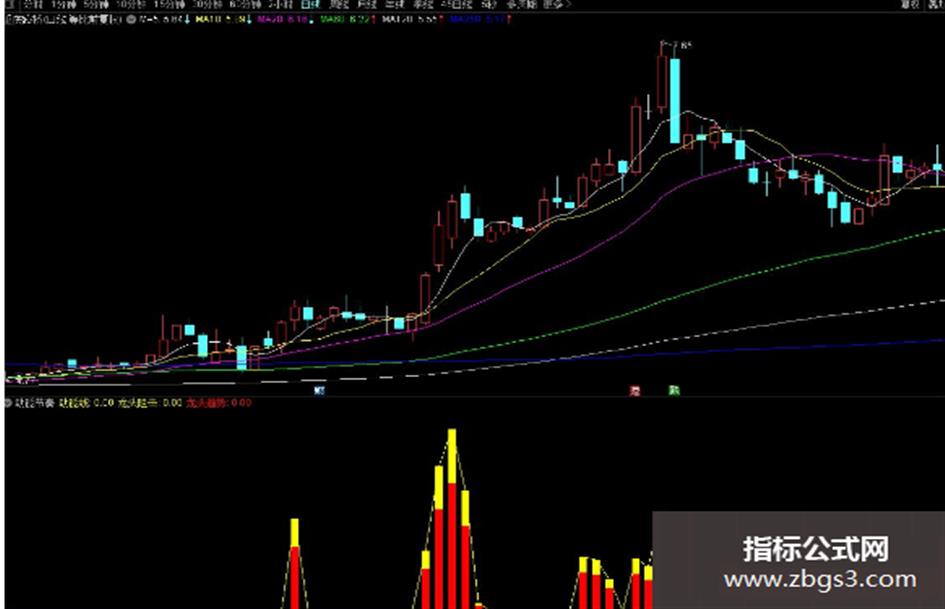Switch to the 15分钟 period tab

tap(169, 4)
